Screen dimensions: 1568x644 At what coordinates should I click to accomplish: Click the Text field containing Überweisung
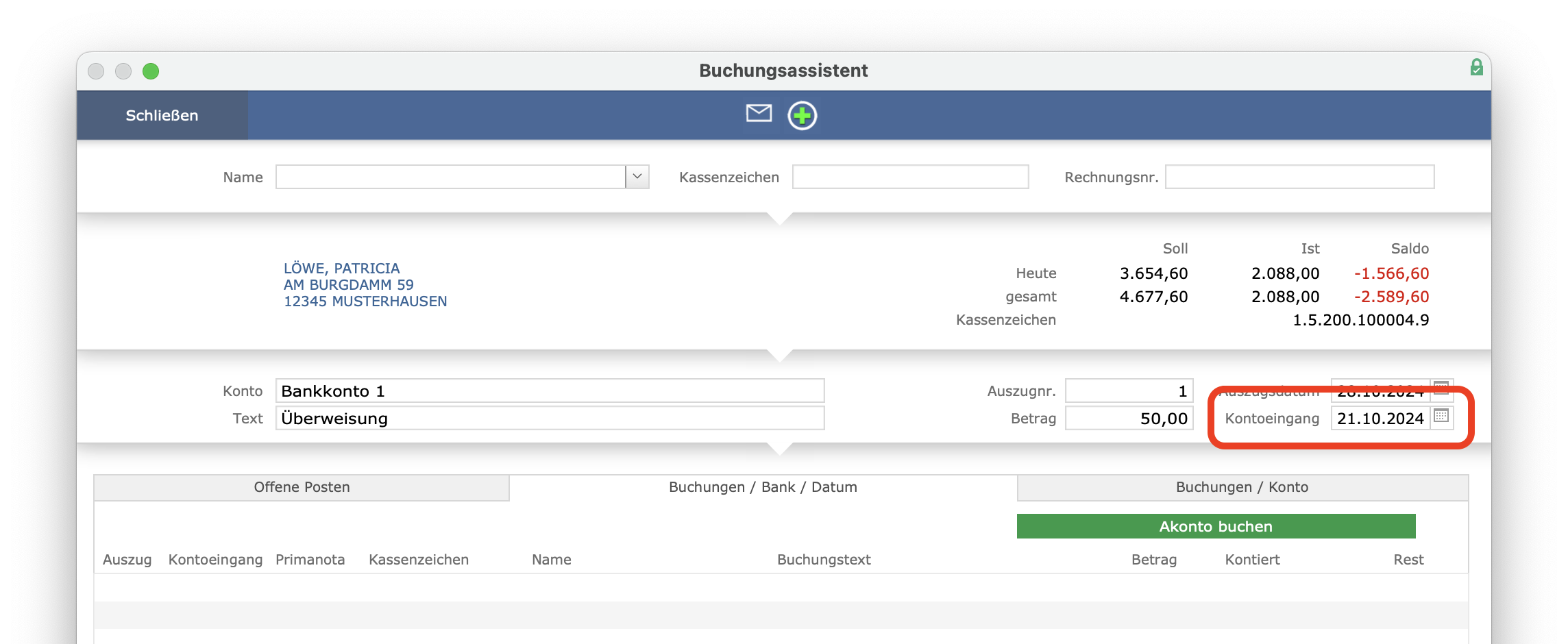(x=550, y=418)
